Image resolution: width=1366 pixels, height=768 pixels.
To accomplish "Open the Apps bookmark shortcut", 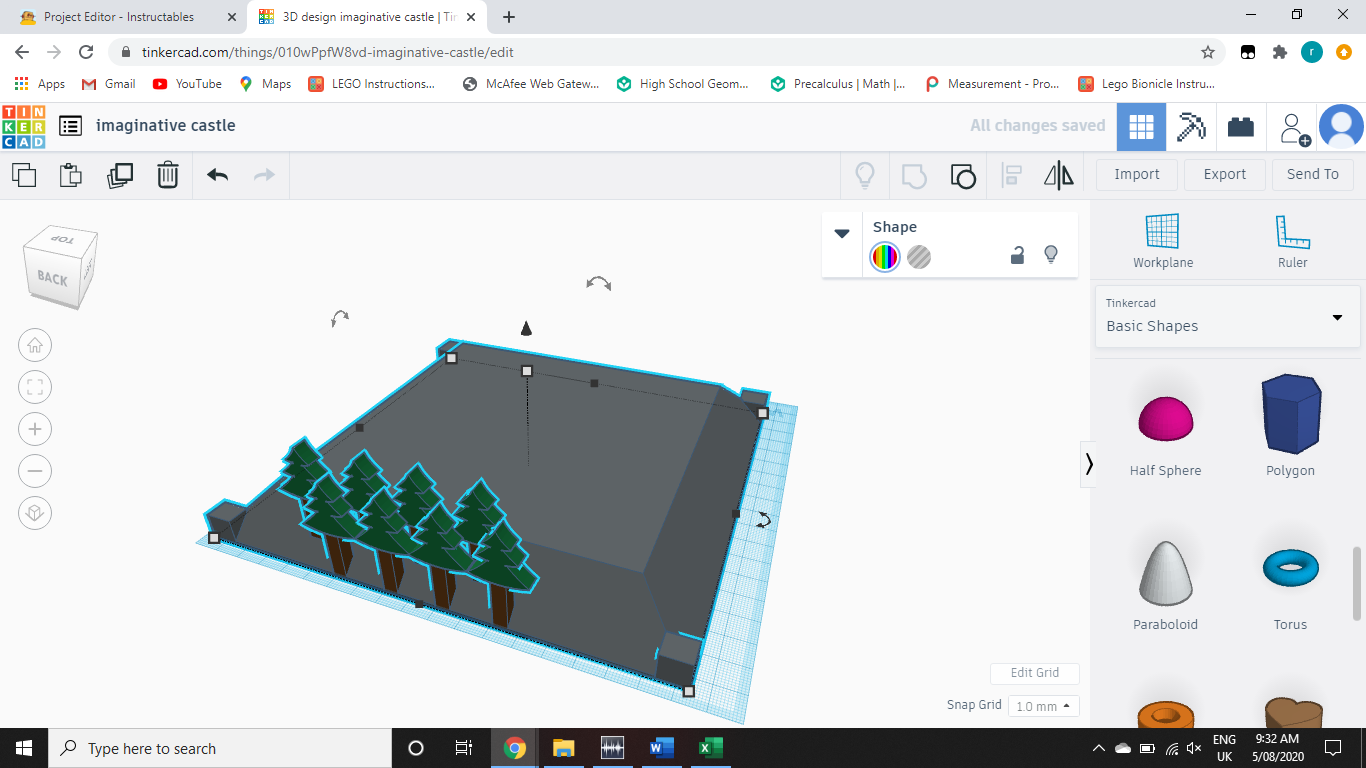I will 40,84.
